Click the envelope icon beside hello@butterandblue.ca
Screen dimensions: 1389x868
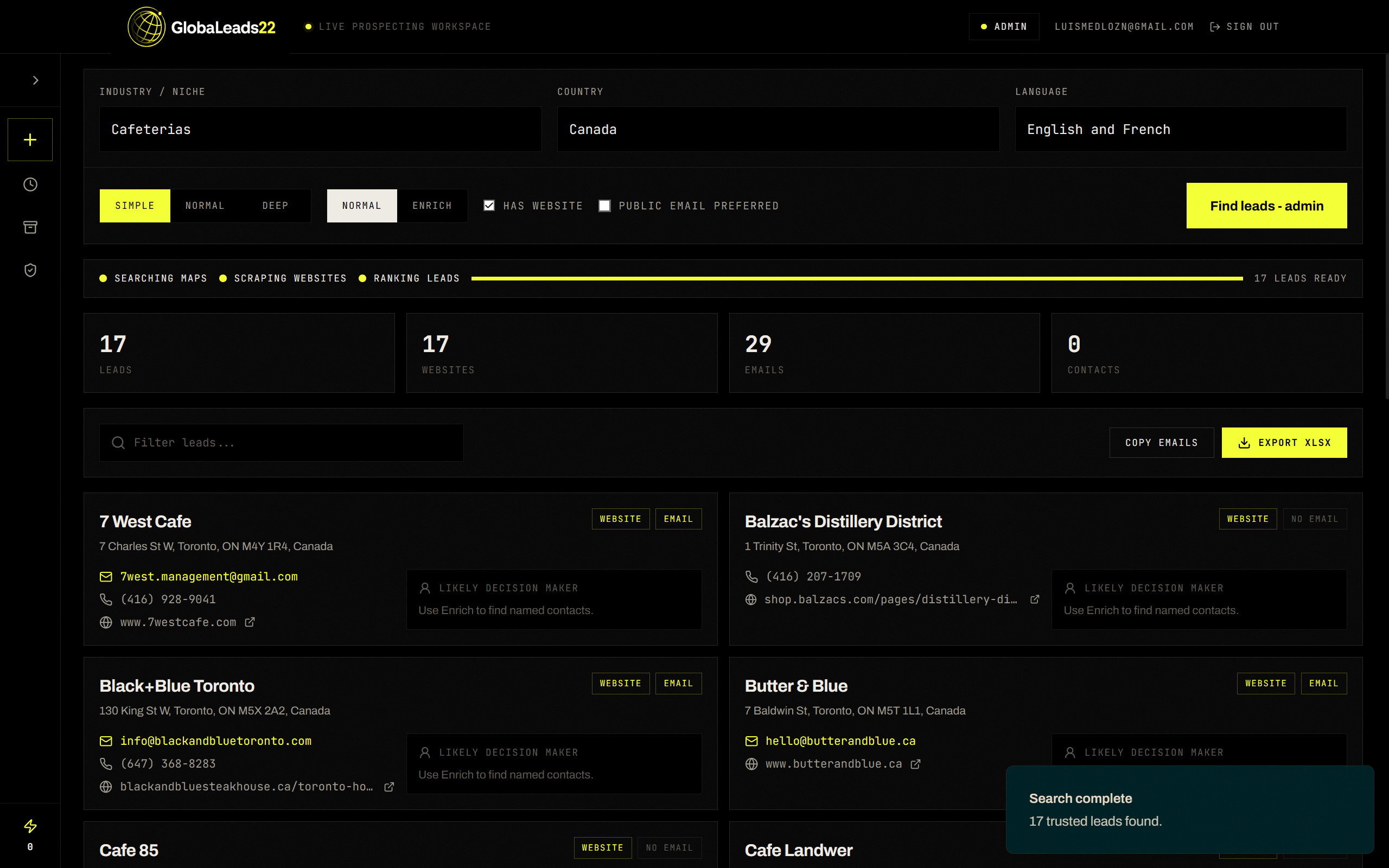click(x=751, y=741)
